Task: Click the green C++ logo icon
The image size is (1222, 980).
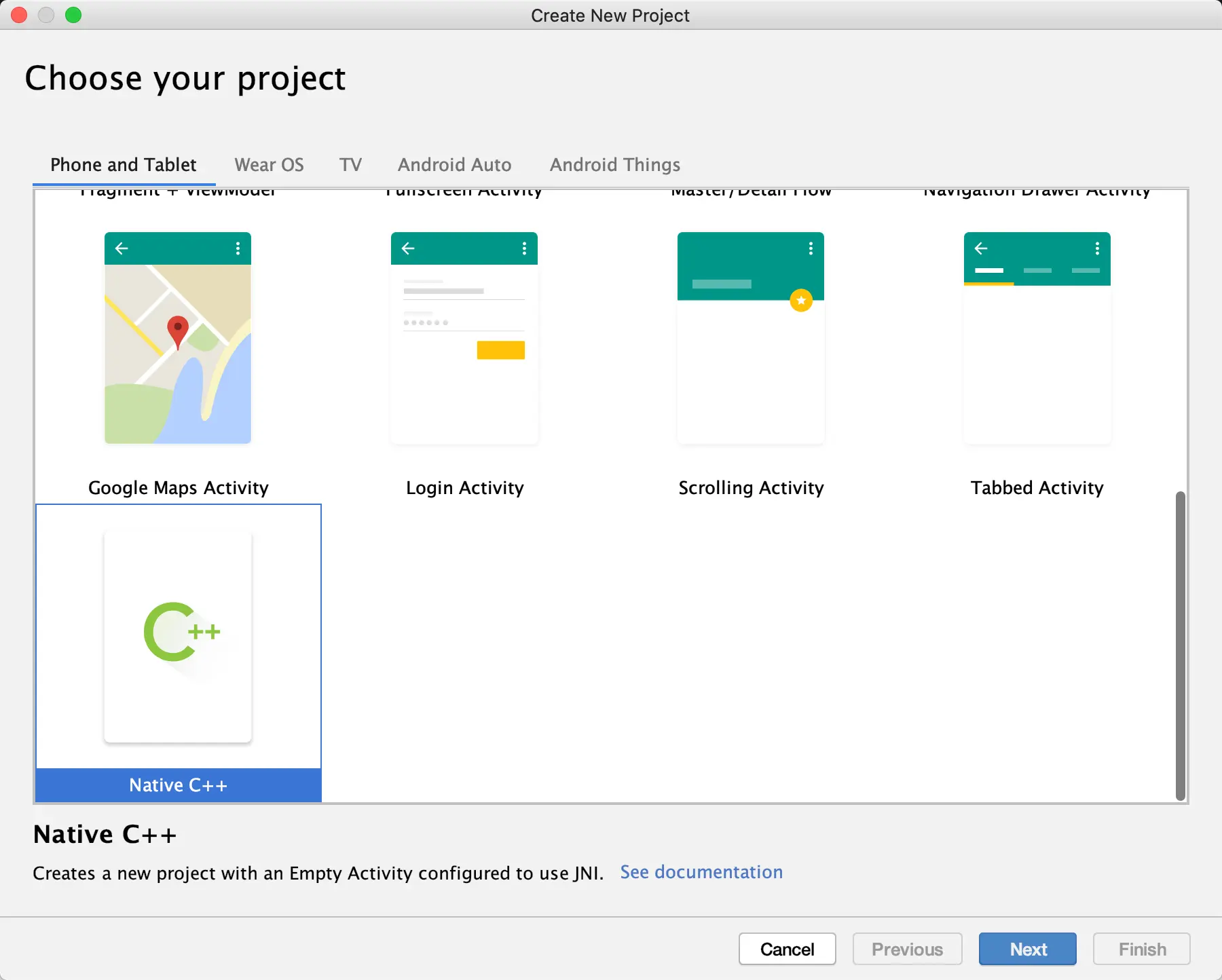Action: [181, 632]
